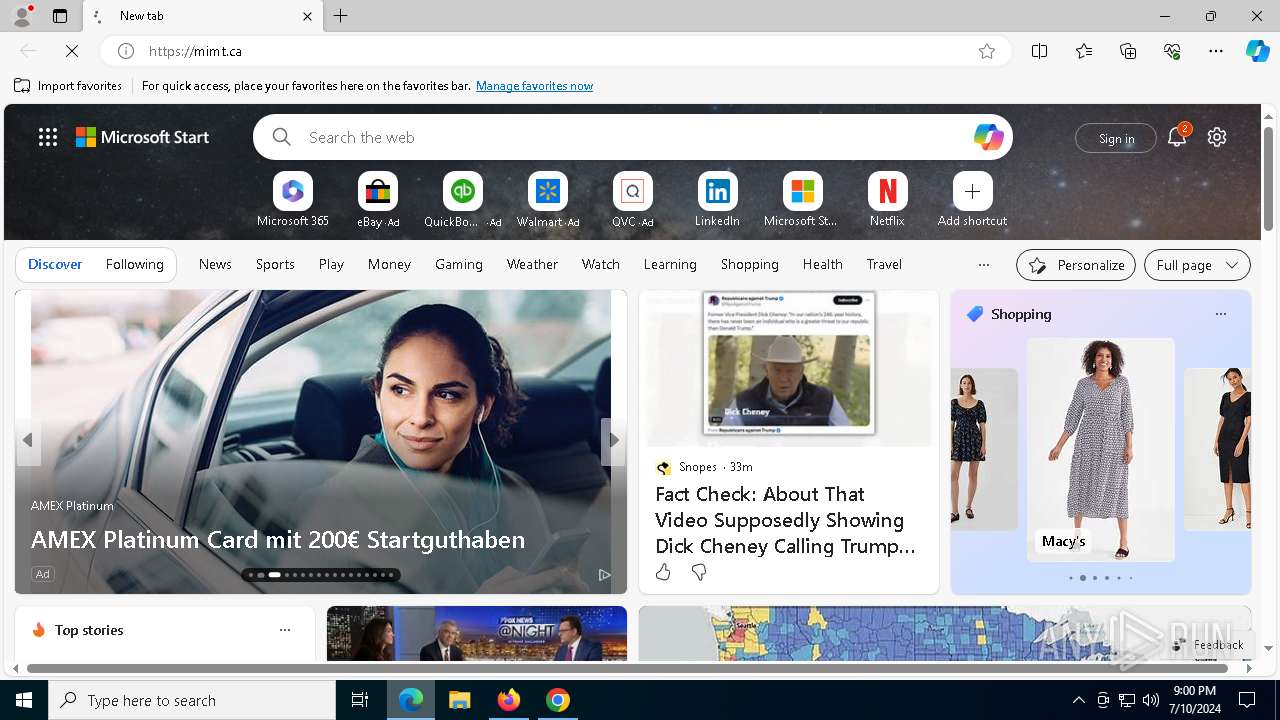Open the Microsoft 365 shortcut
The width and height of the screenshot is (1280, 720).
(292, 191)
